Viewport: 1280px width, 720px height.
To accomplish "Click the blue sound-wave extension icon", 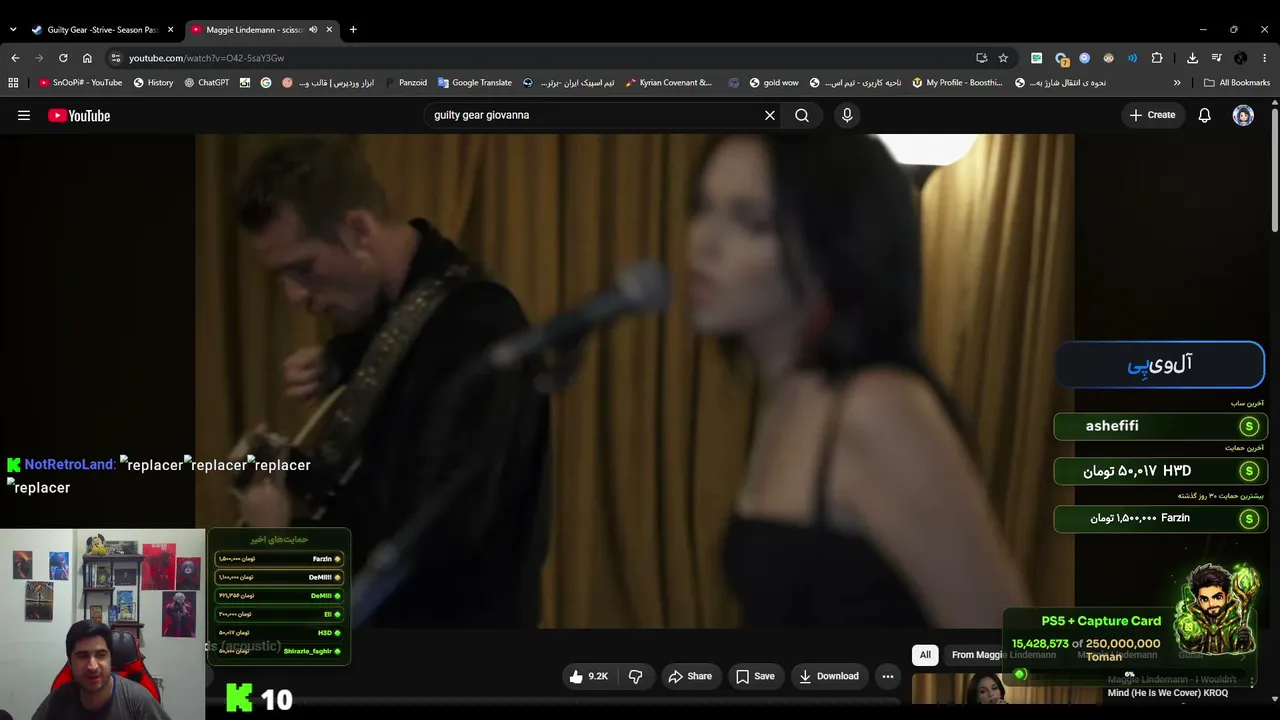I will (1132, 58).
